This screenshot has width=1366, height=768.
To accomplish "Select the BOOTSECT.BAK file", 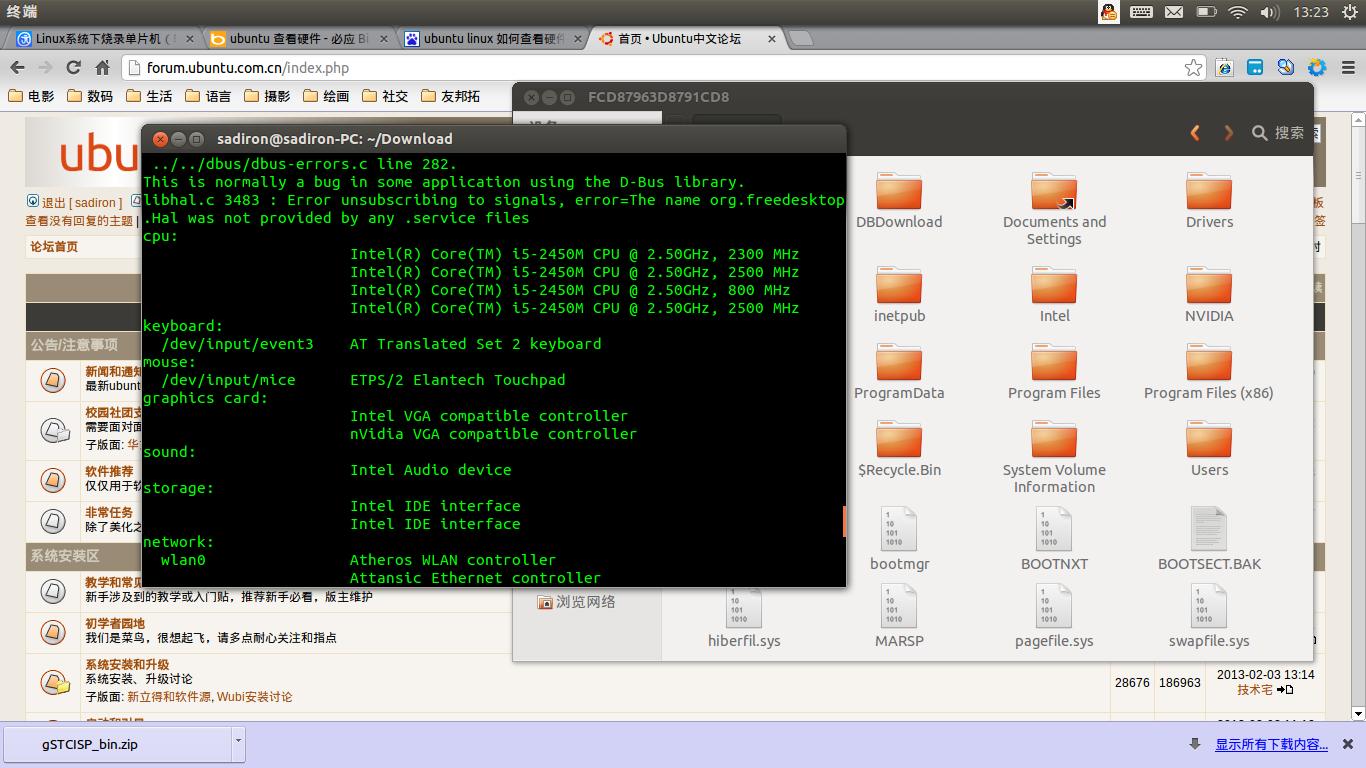I will [1209, 539].
